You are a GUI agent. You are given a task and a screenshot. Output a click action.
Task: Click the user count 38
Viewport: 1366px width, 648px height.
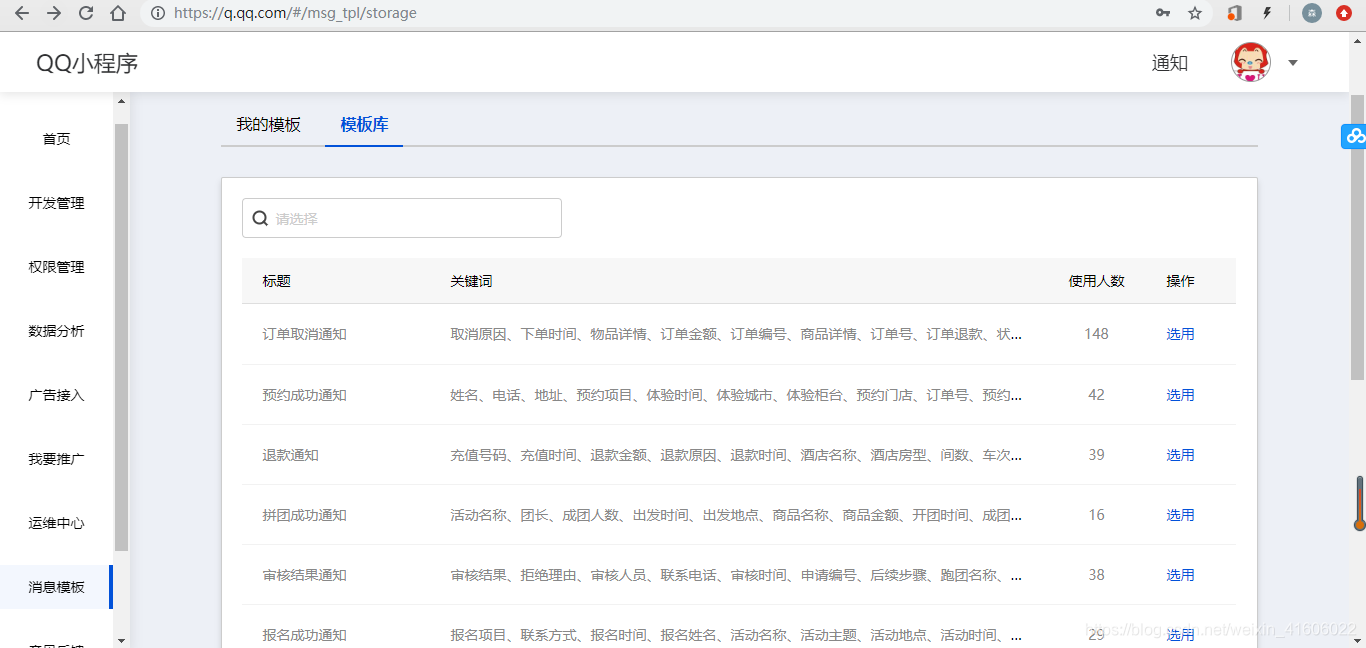tap(1097, 575)
